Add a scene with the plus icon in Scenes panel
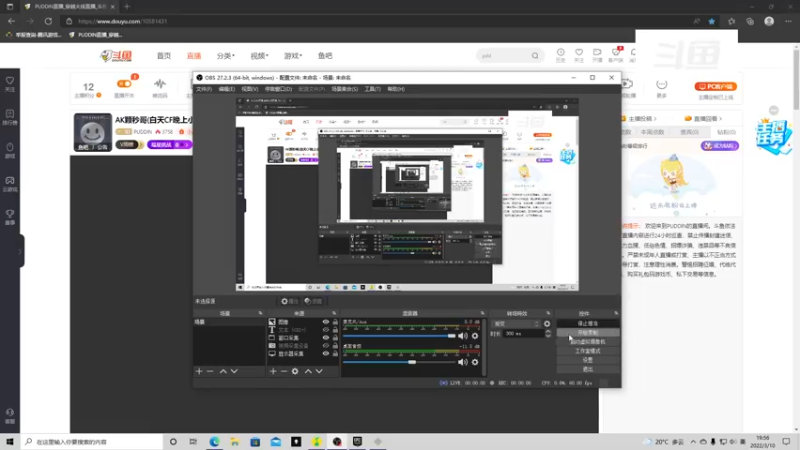Viewport: 800px width, 450px height. (x=199, y=371)
